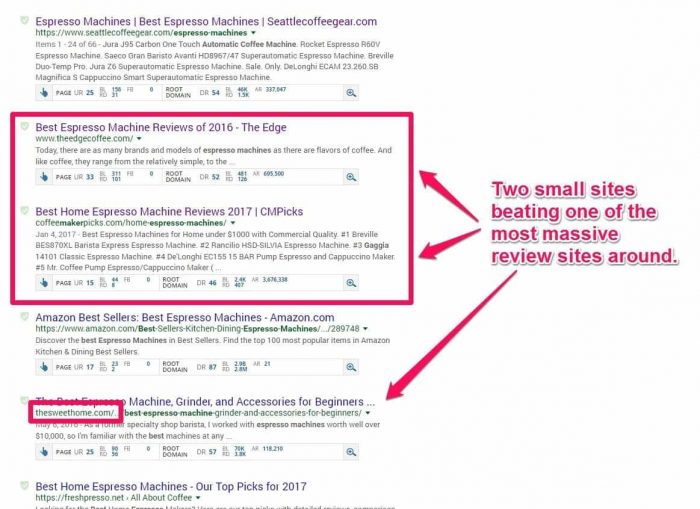Click DR 52 value in The Edge bar
The width and height of the screenshot is (700, 509).
pos(216,177)
